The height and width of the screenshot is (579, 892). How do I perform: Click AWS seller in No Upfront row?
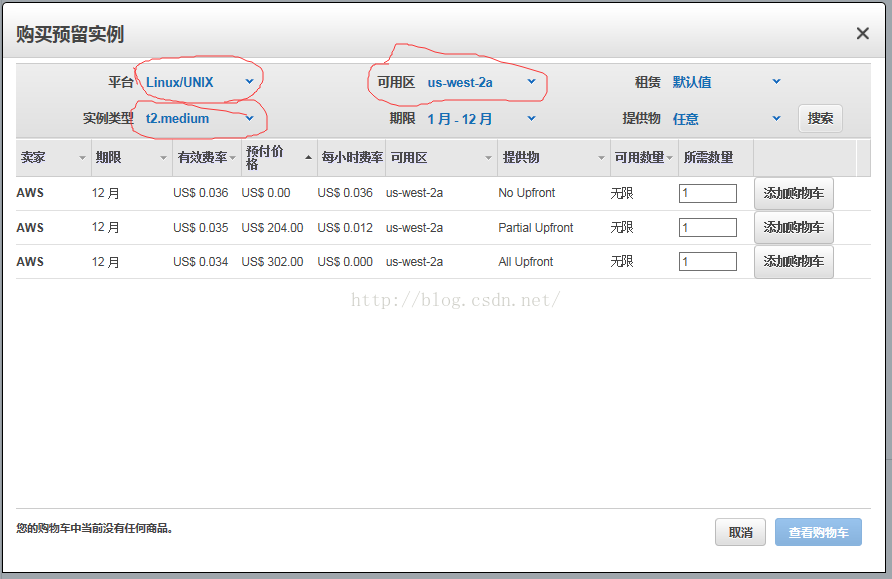(x=30, y=193)
